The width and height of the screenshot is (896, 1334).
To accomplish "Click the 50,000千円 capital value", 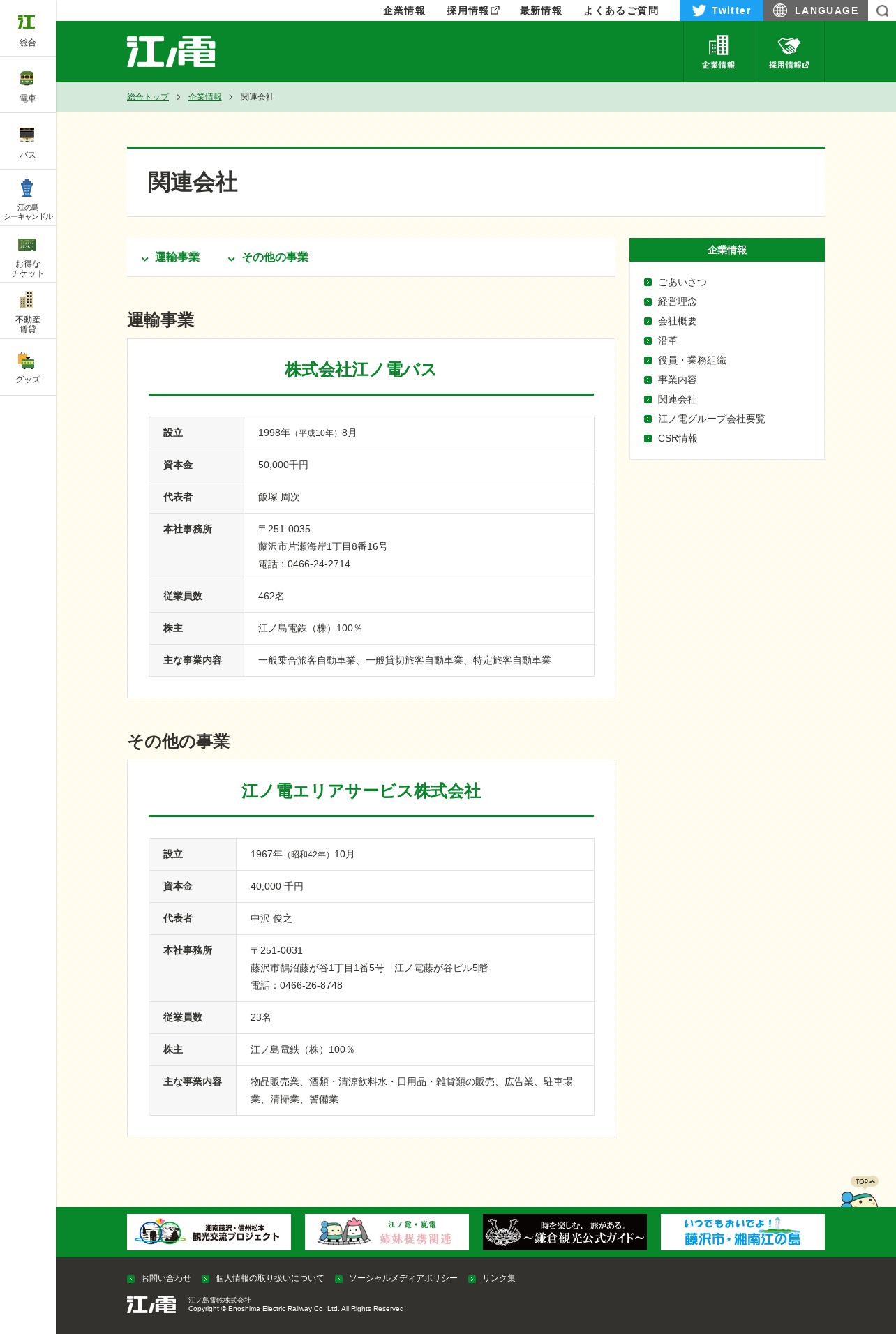I will point(283,465).
